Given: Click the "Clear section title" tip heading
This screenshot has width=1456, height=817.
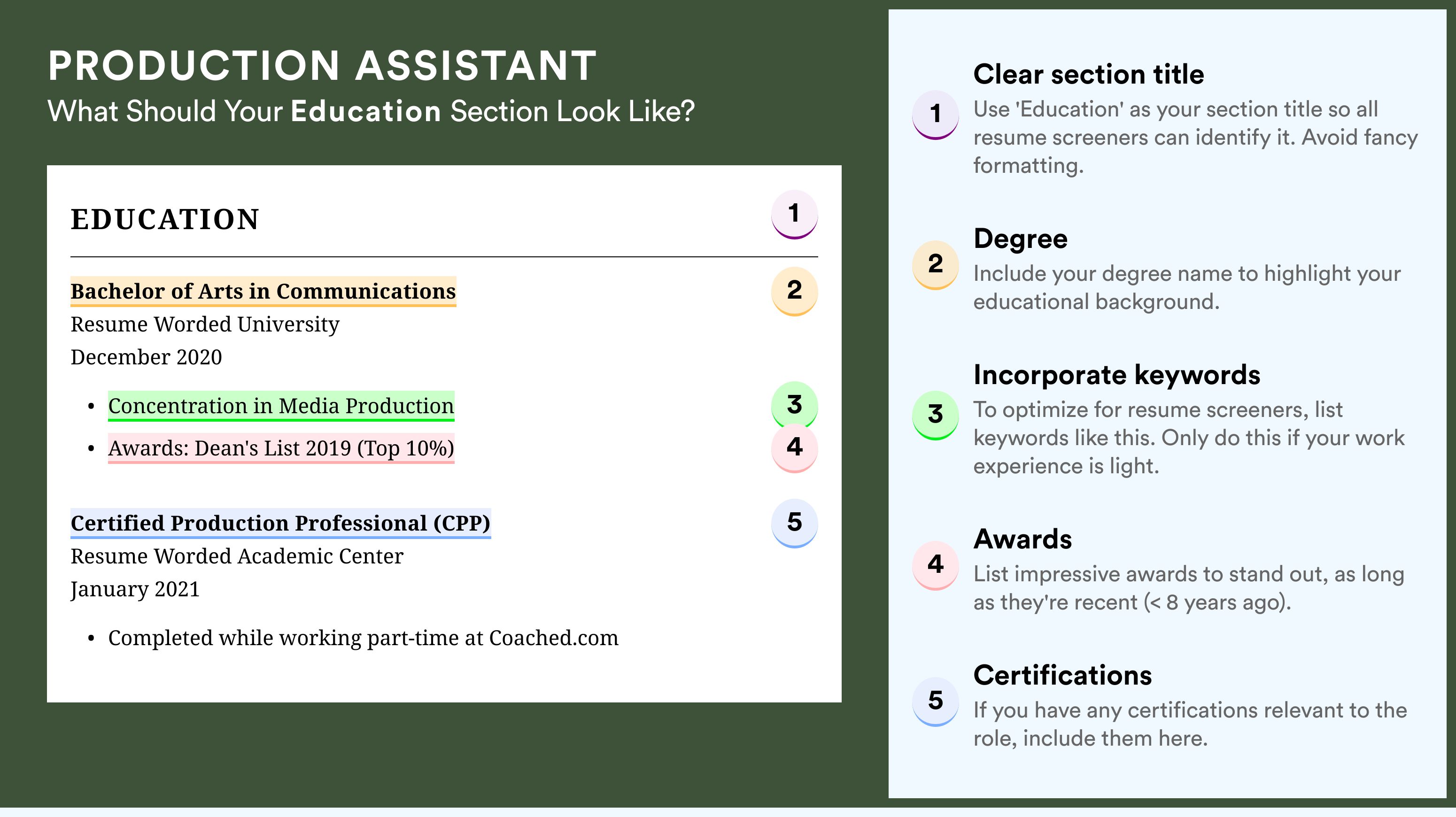Looking at the screenshot, I should click(x=1089, y=74).
